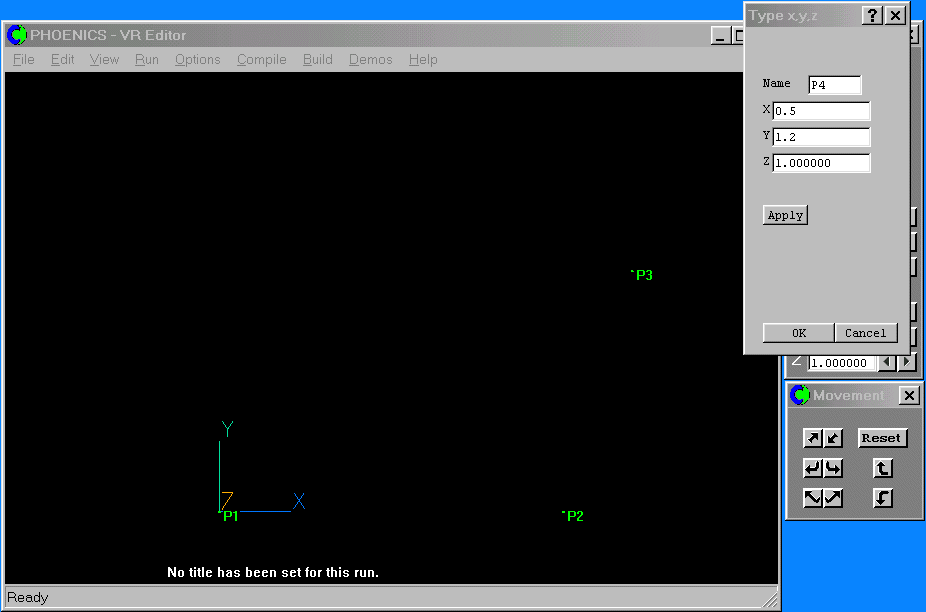Click the downward turn arrow in Movement panel
The image size is (926, 612).
point(882,498)
